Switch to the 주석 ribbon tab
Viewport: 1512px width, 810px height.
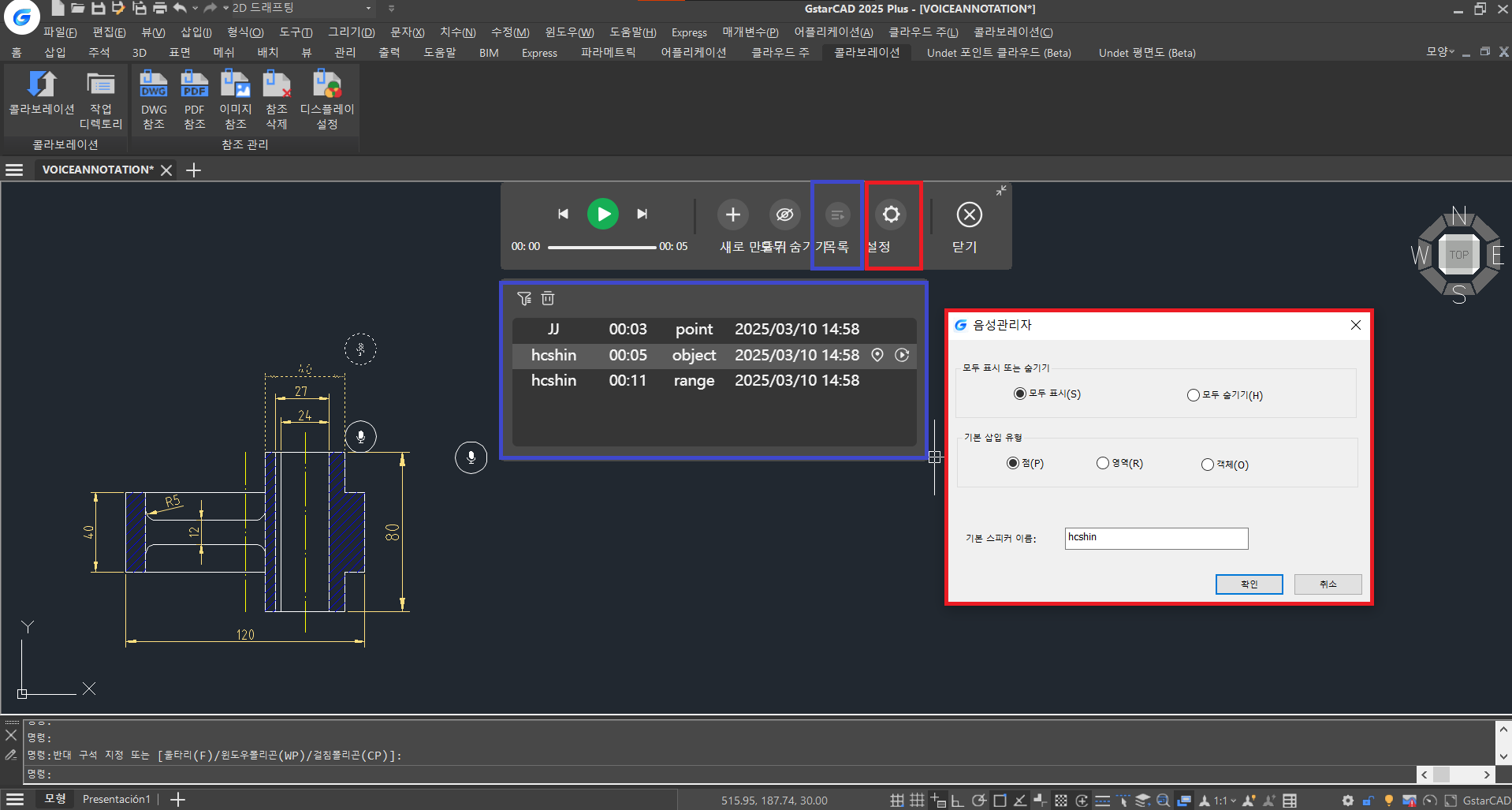[x=99, y=53]
